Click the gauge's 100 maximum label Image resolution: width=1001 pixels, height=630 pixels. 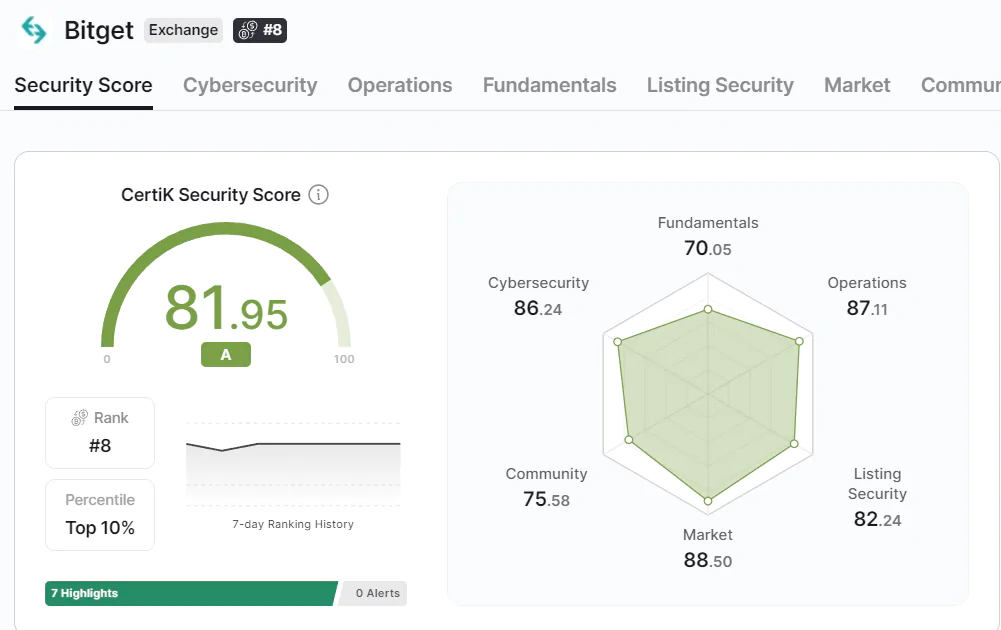[344, 359]
